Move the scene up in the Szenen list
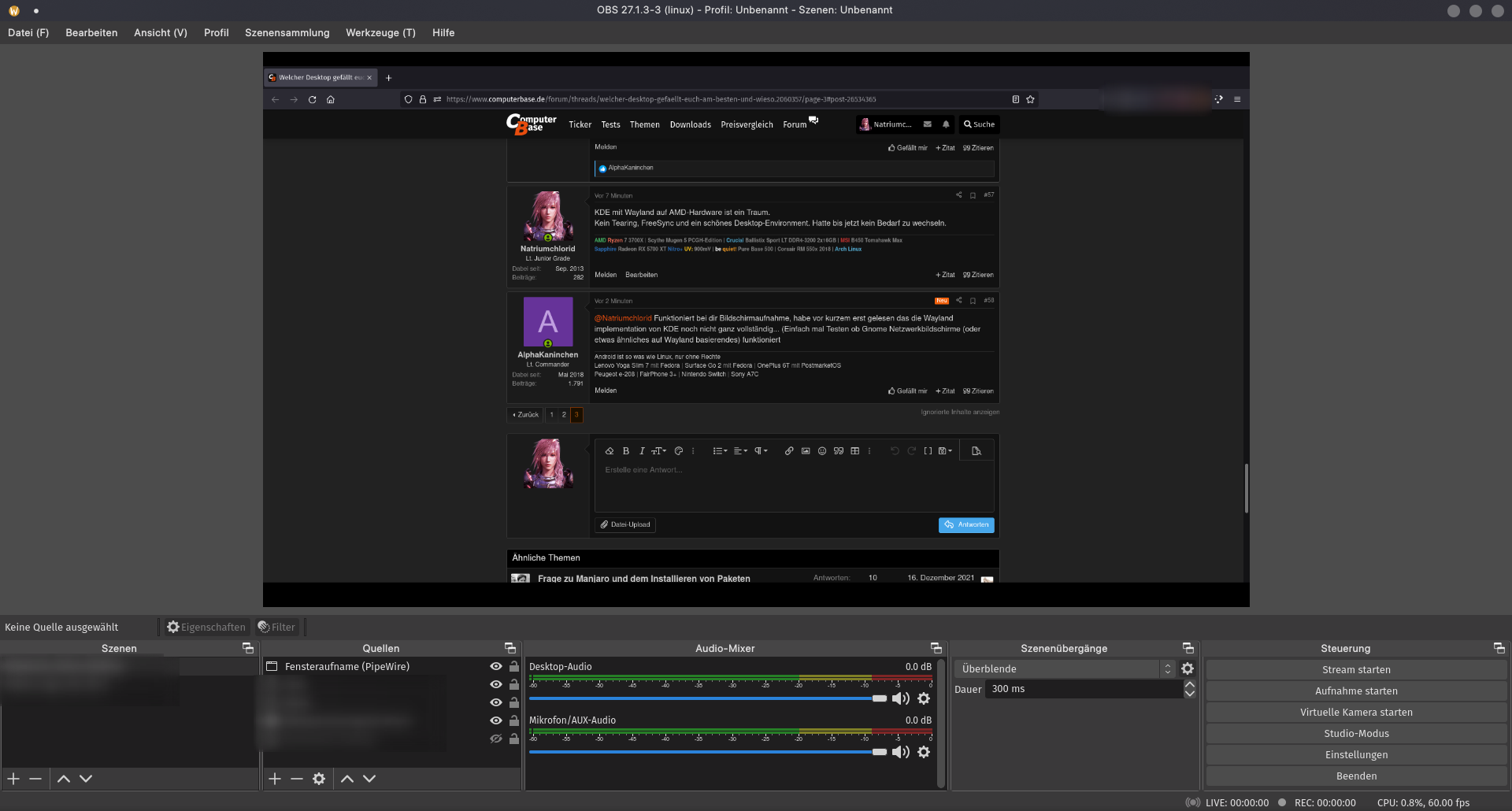This screenshot has height=811, width=1512. [64, 779]
